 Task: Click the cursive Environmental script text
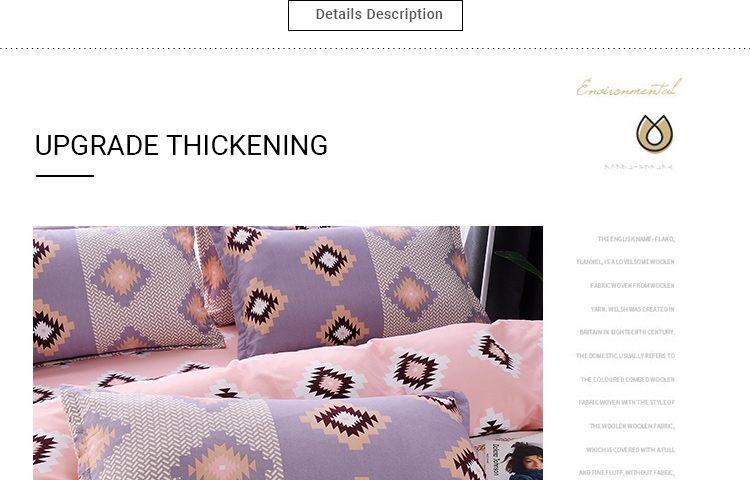tap(629, 88)
